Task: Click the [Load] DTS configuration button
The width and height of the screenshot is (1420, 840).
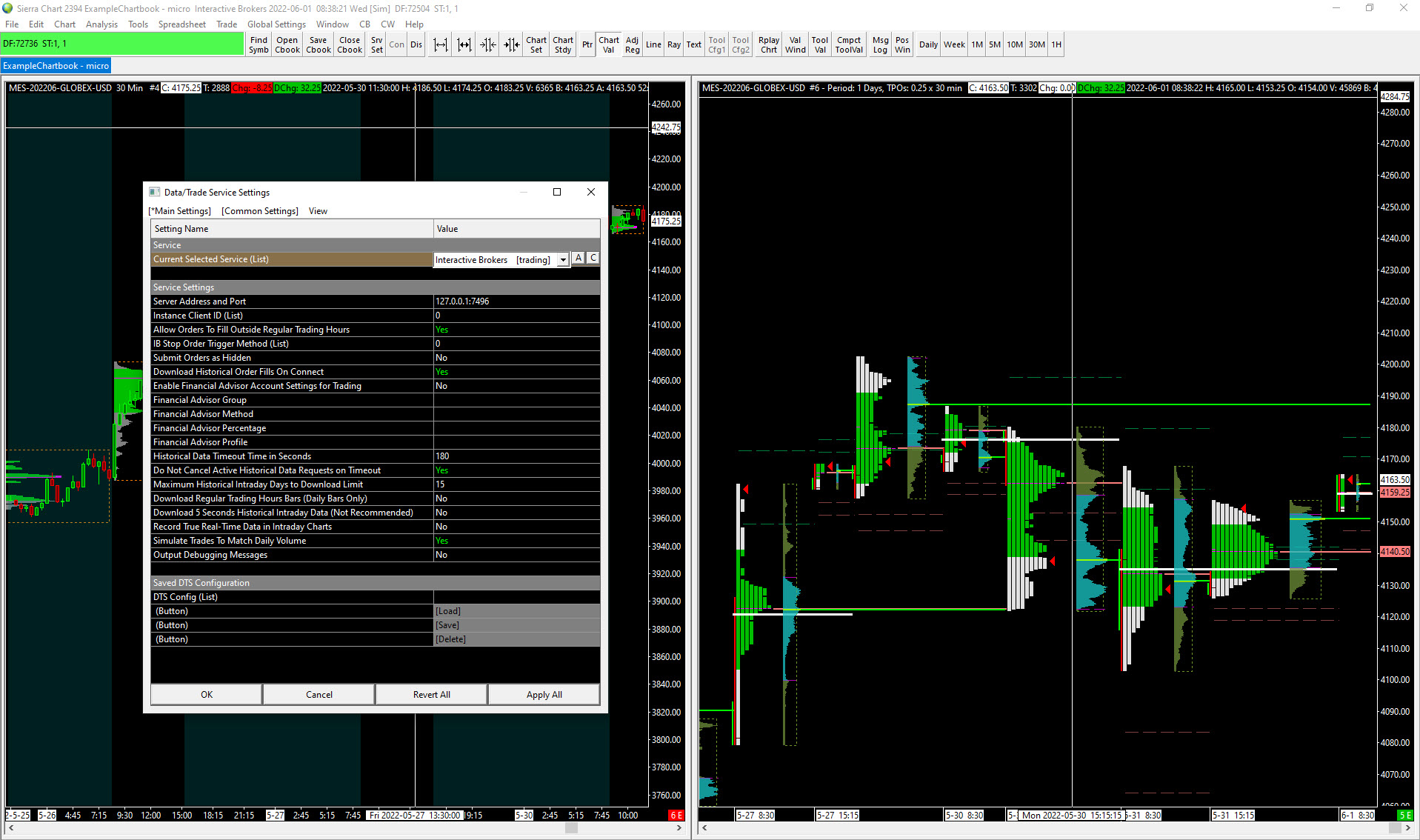Action: click(x=516, y=611)
